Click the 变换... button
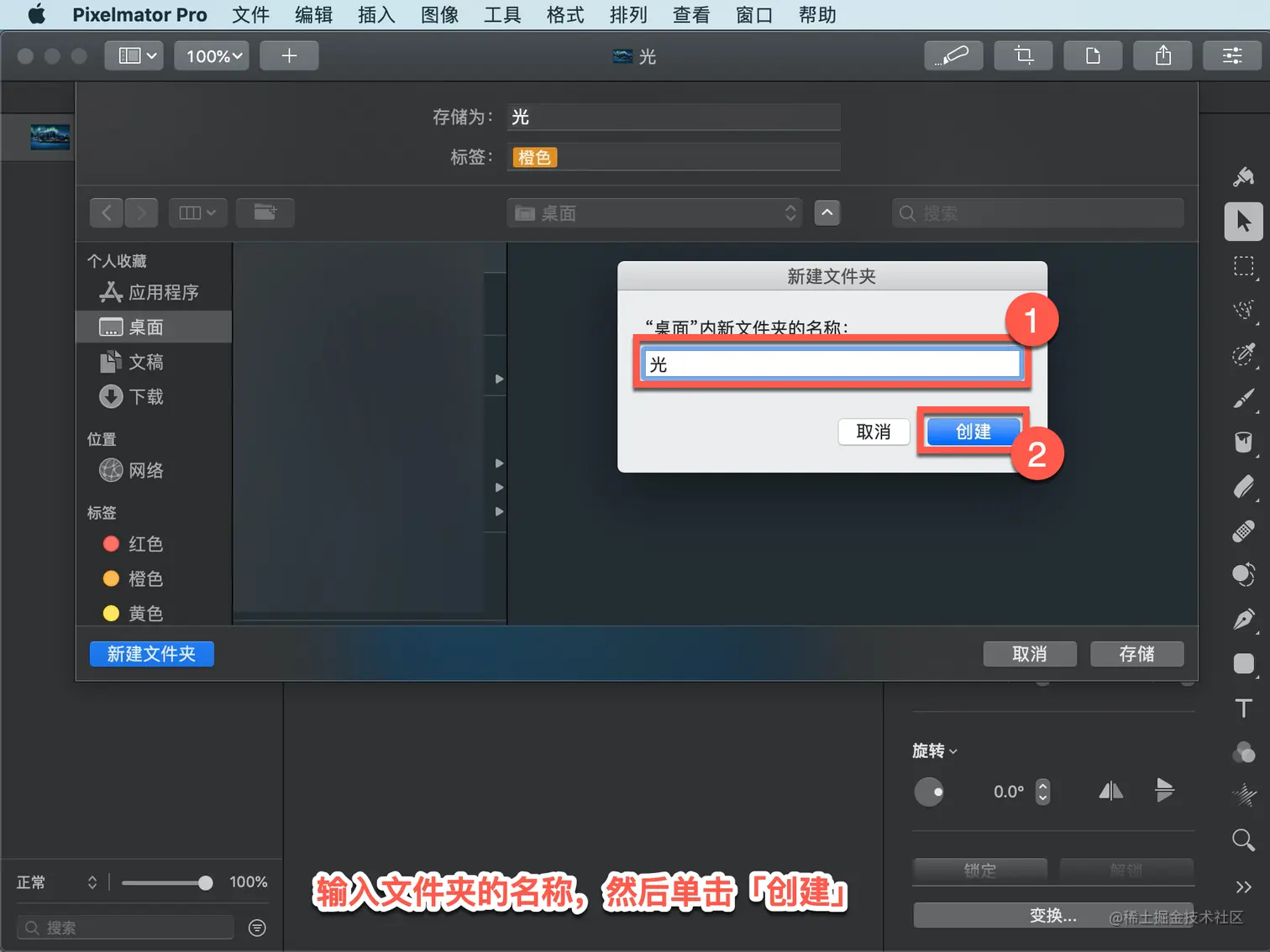 pyautogui.click(x=1053, y=915)
